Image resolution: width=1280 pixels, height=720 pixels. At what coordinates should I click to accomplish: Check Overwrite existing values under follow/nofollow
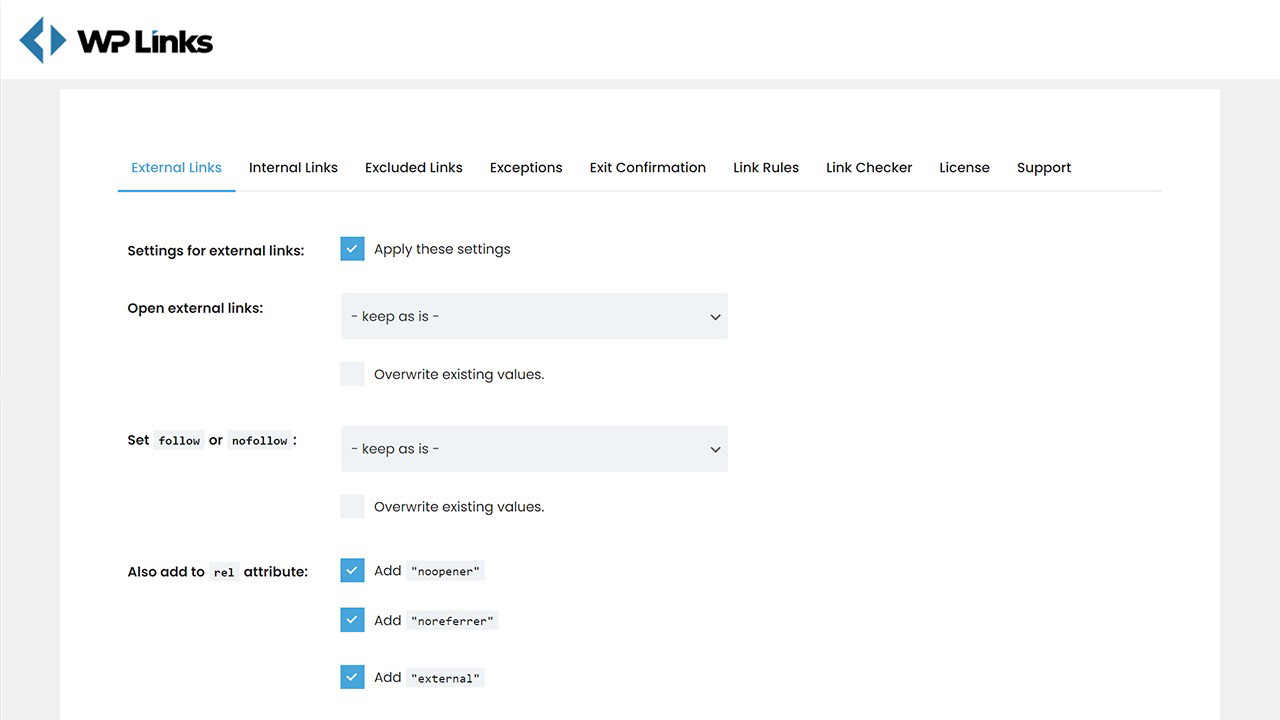coord(352,506)
